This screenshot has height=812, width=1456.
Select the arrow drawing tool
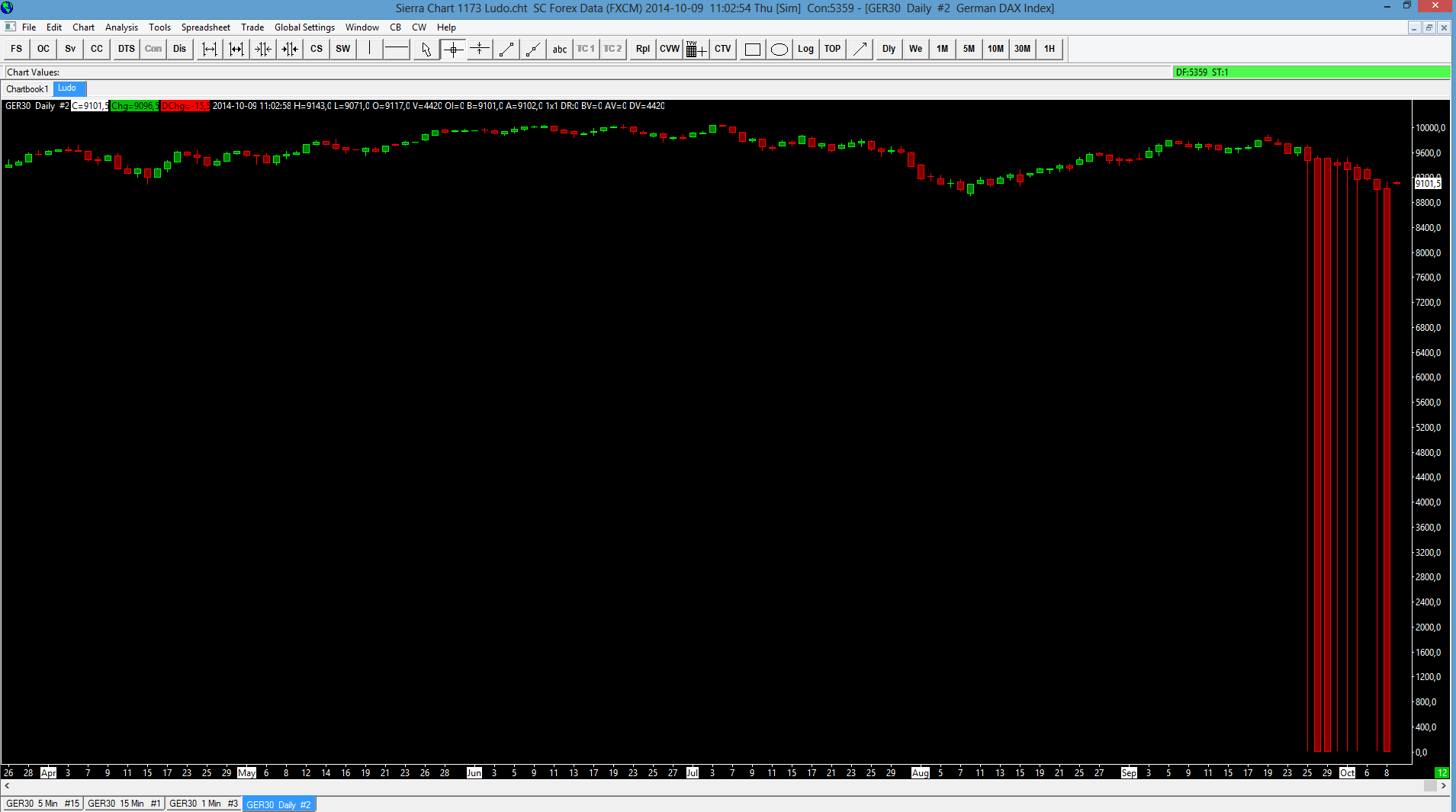tap(860, 49)
